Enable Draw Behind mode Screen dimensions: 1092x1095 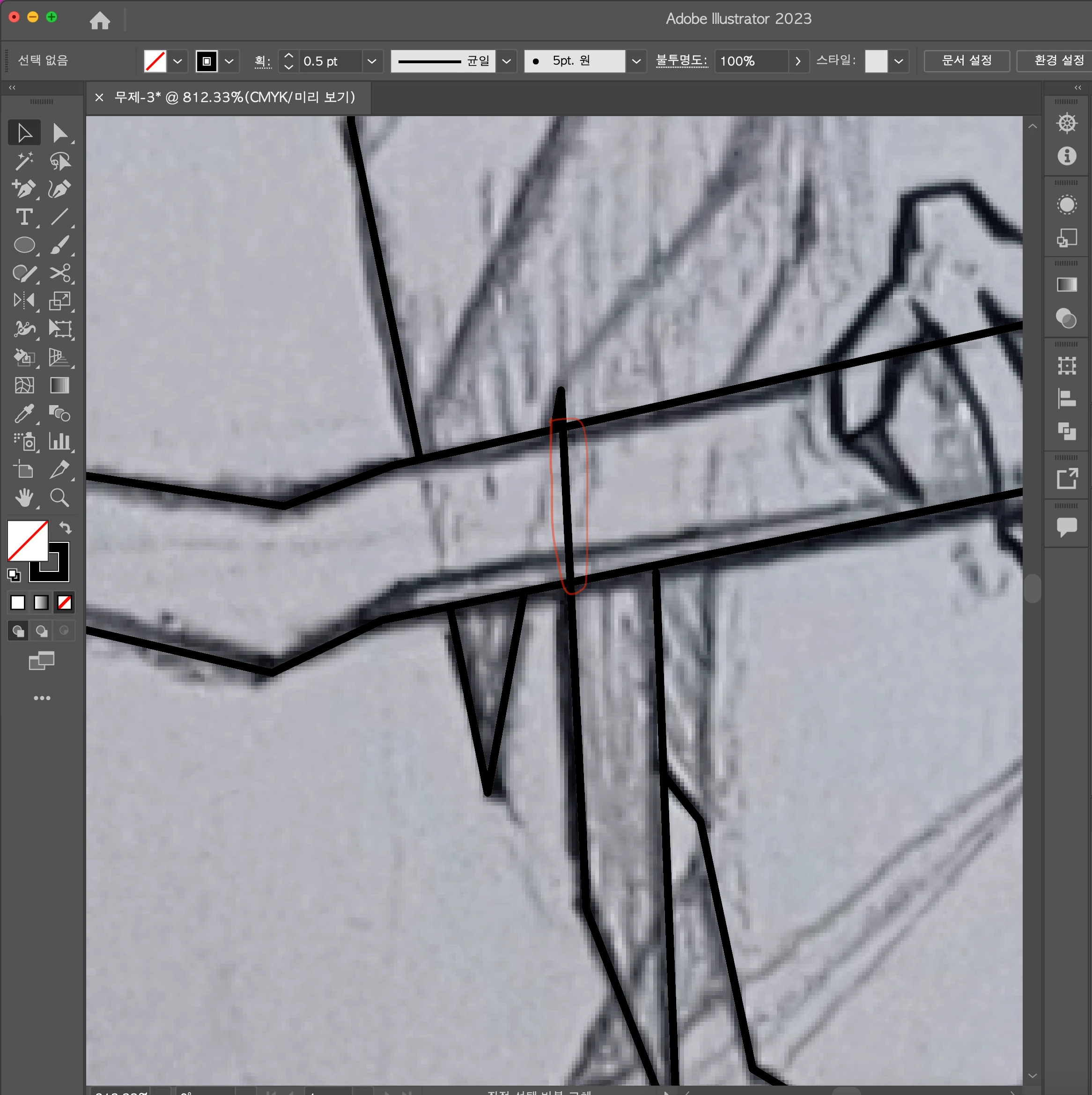point(41,631)
